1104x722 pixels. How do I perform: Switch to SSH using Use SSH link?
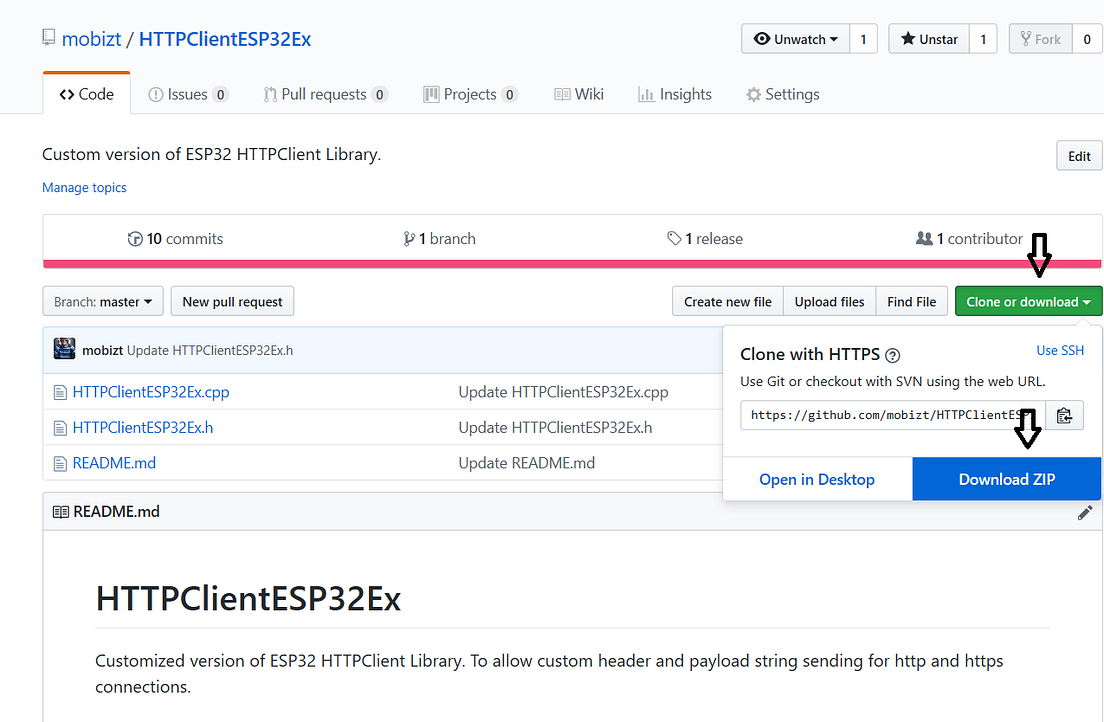tap(1060, 350)
